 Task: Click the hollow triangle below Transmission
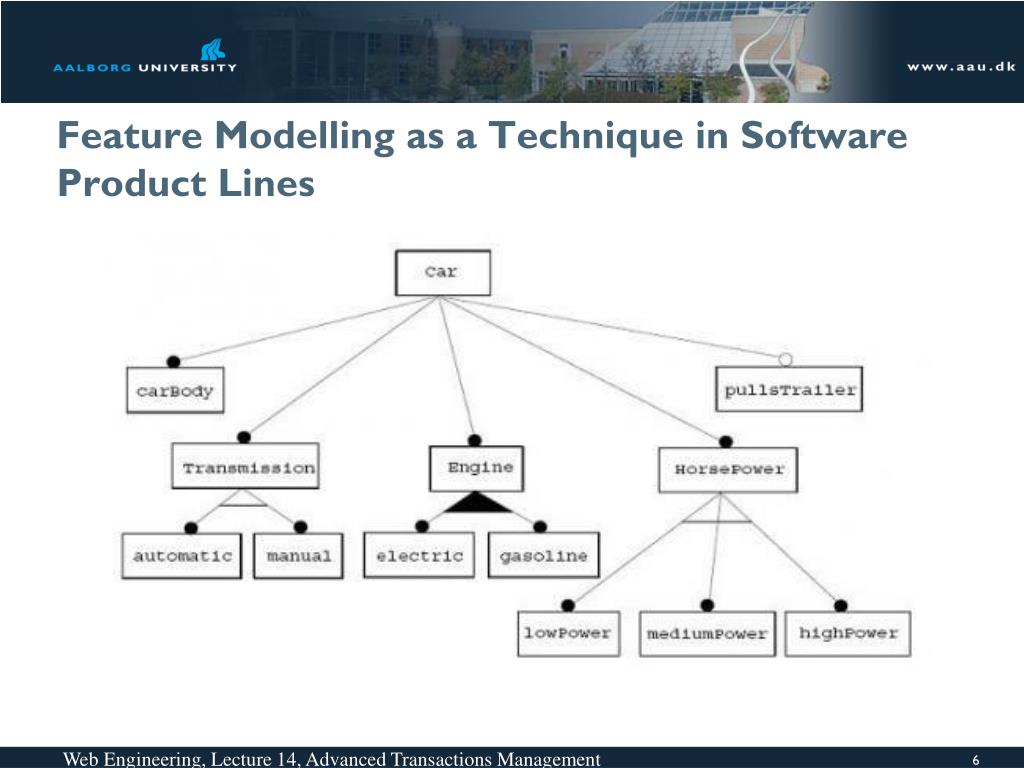coord(243,498)
